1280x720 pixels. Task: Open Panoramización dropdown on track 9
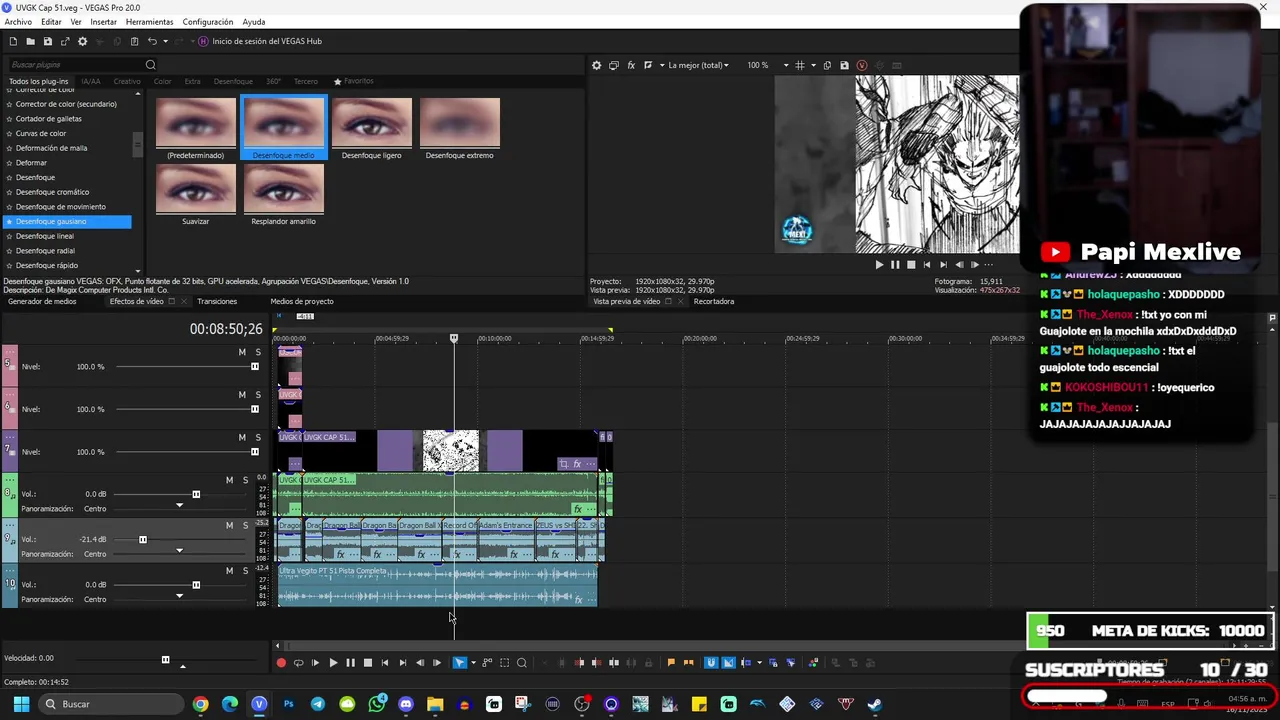coord(179,551)
